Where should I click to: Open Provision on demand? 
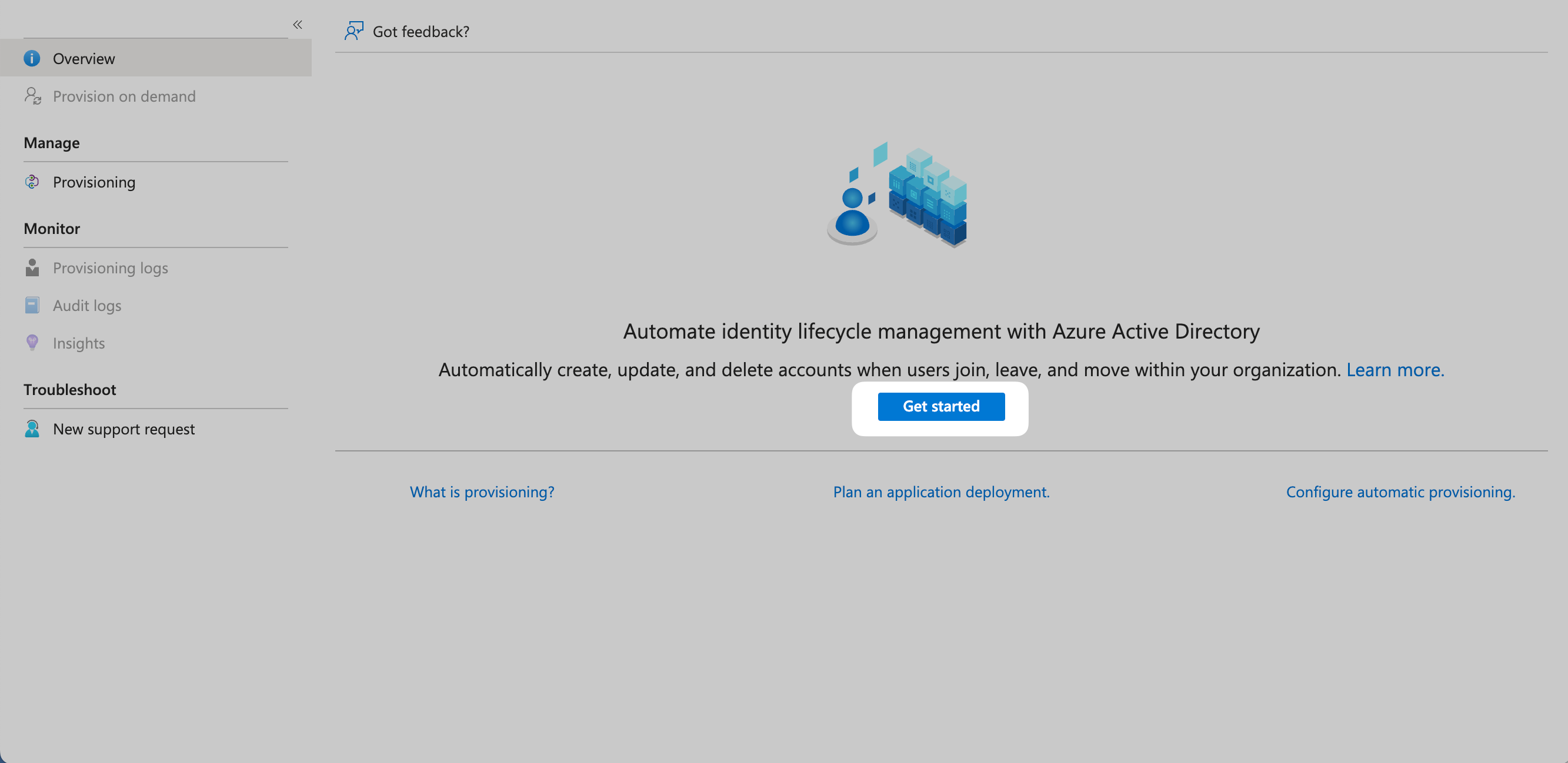124,96
